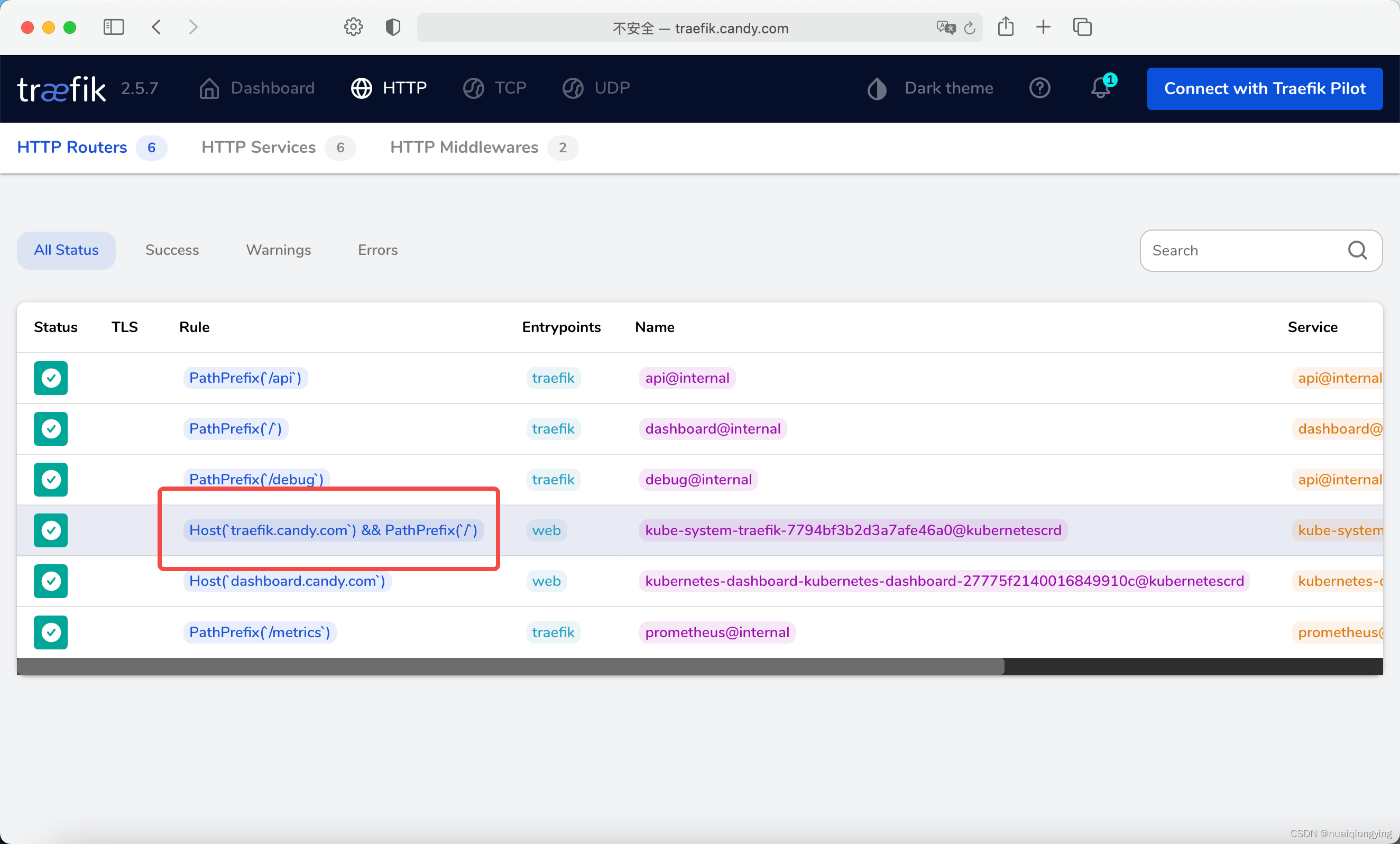Click the Name column header

655,327
